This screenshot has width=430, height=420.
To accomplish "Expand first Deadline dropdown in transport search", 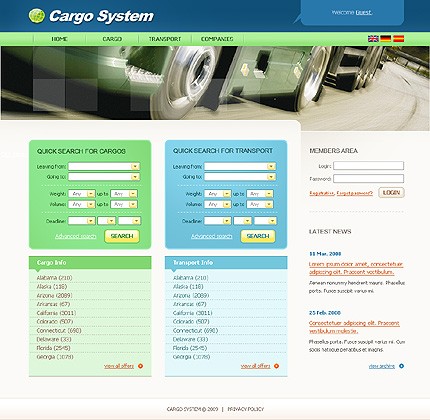I will coord(217,221).
